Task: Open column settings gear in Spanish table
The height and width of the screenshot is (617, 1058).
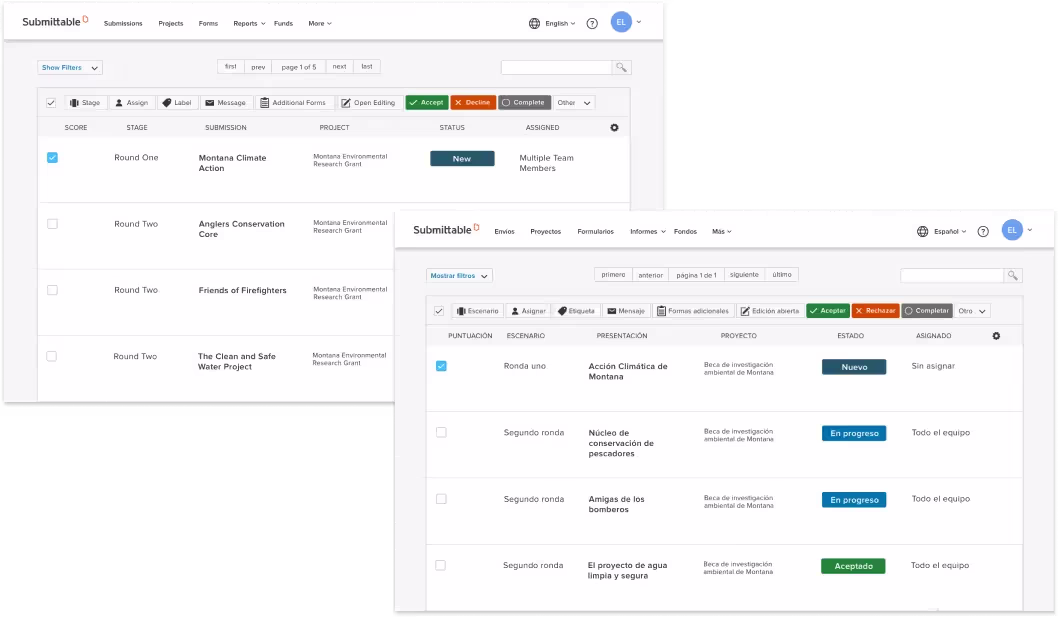Action: coord(996,336)
